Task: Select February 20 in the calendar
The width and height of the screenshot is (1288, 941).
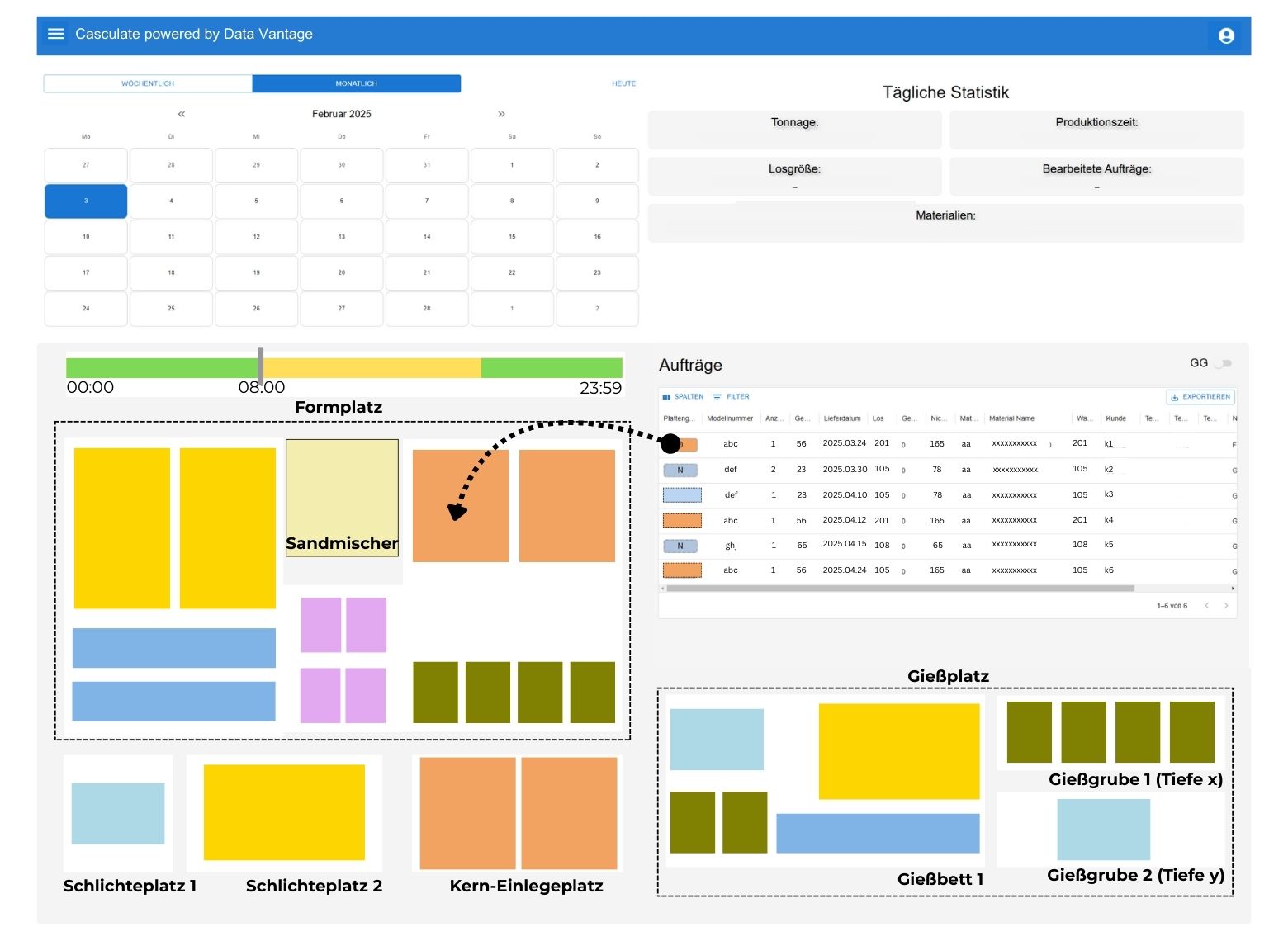Action: 342,272
